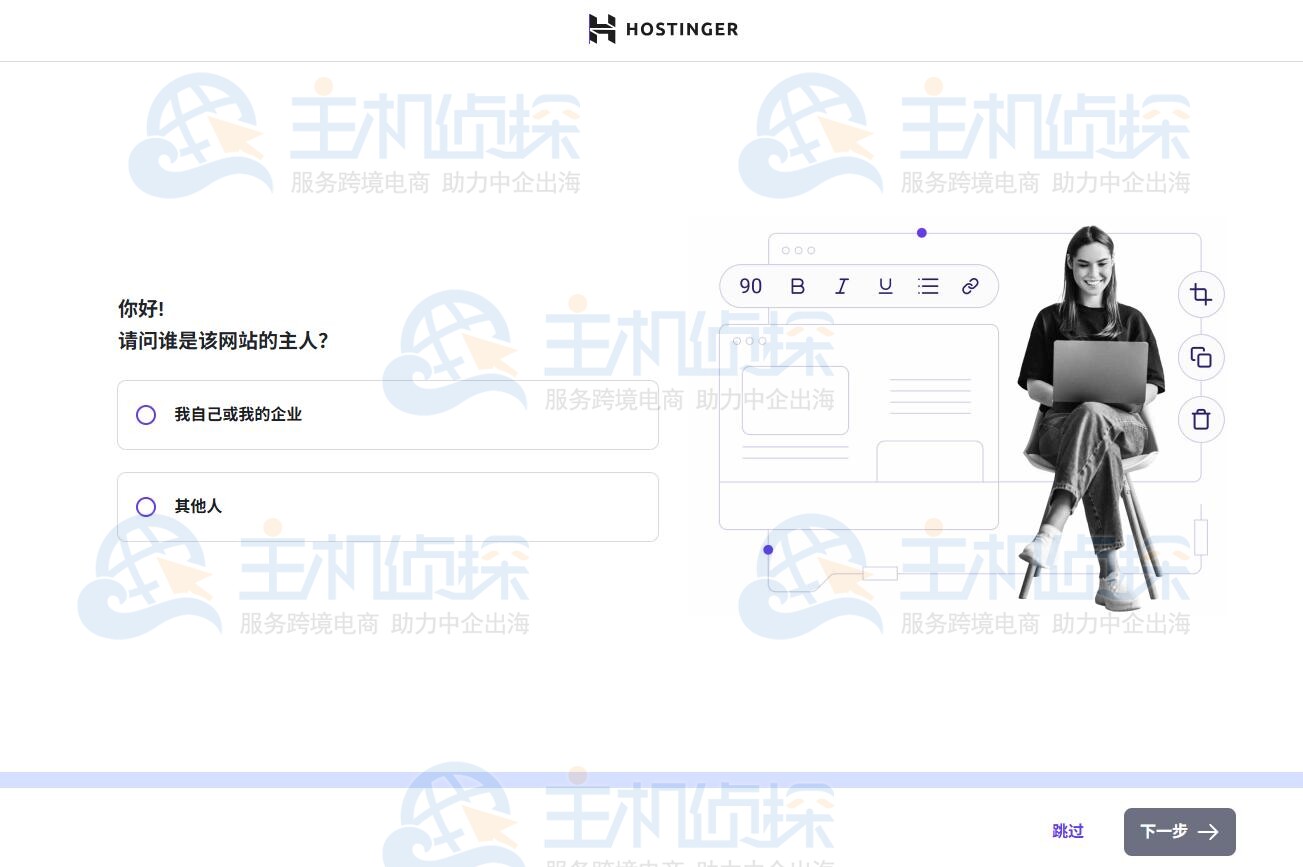Click the 跳过 skip link
This screenshot has height=867, width=1303.
pos(1068,831)
